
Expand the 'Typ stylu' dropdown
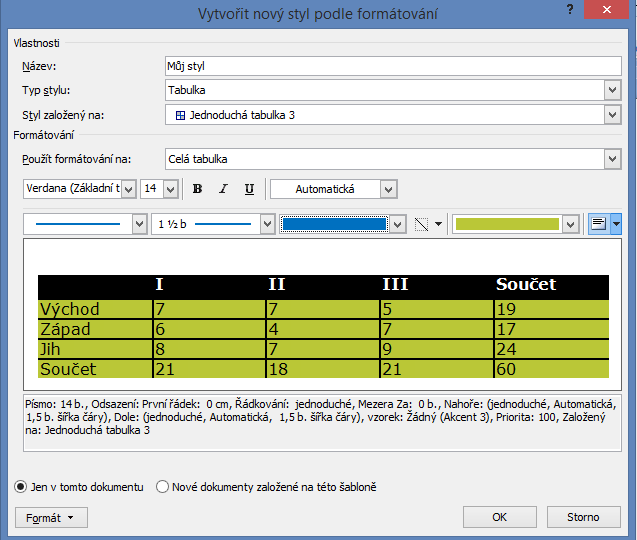[612, 91]
